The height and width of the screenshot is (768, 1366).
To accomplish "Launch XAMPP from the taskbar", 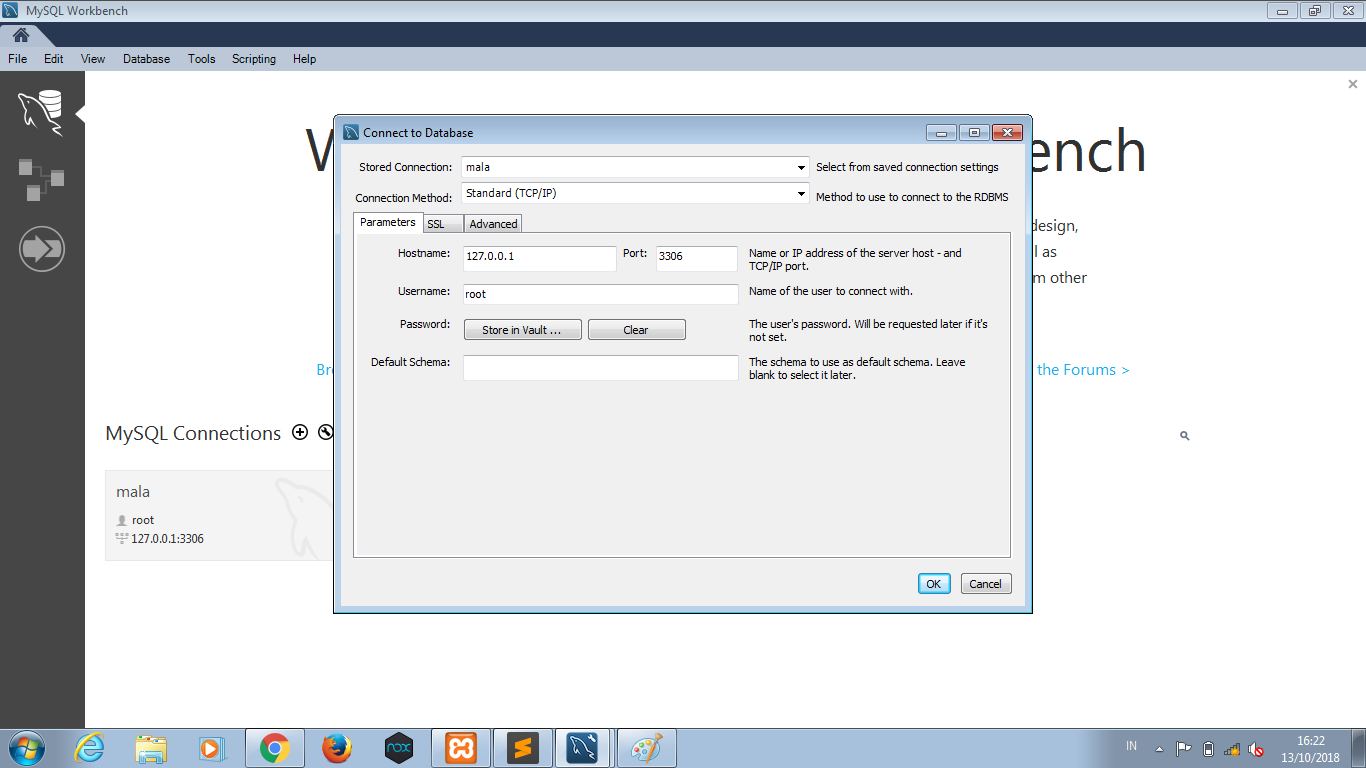I will click(x=460, y=747).
